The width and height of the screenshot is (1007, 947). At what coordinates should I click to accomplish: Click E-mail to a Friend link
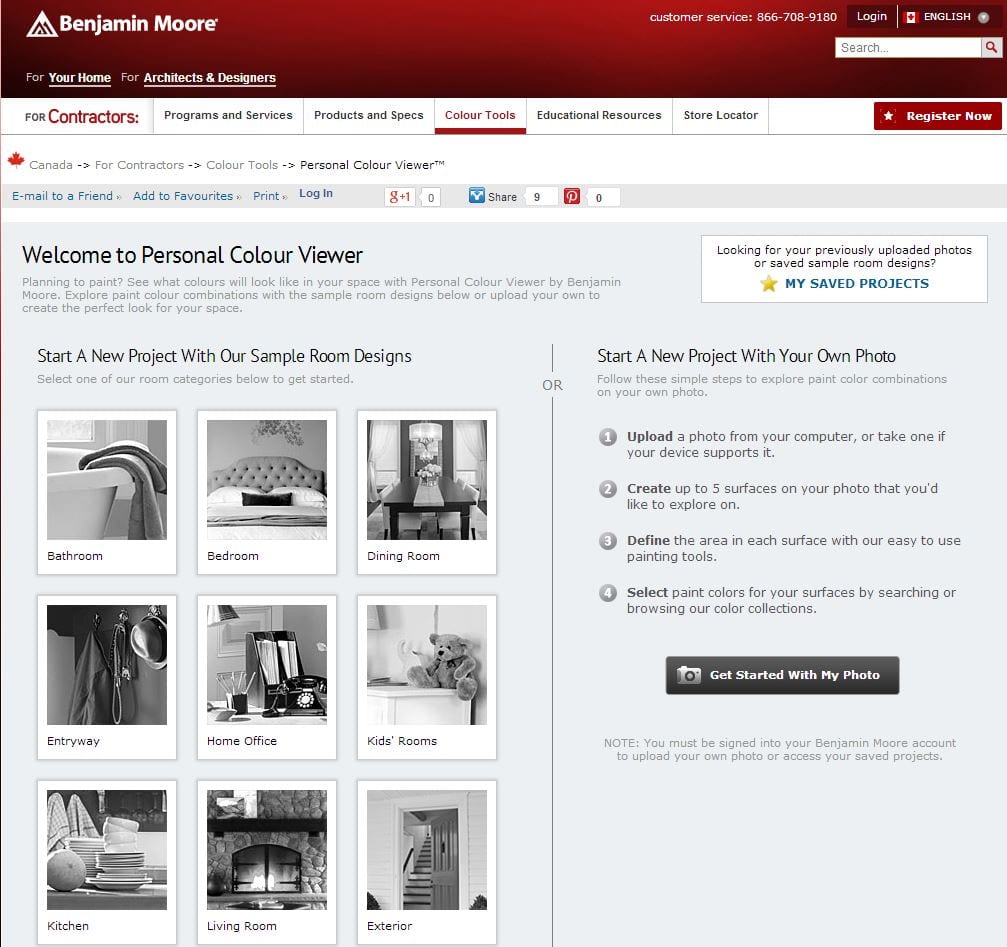click(62, 196)
